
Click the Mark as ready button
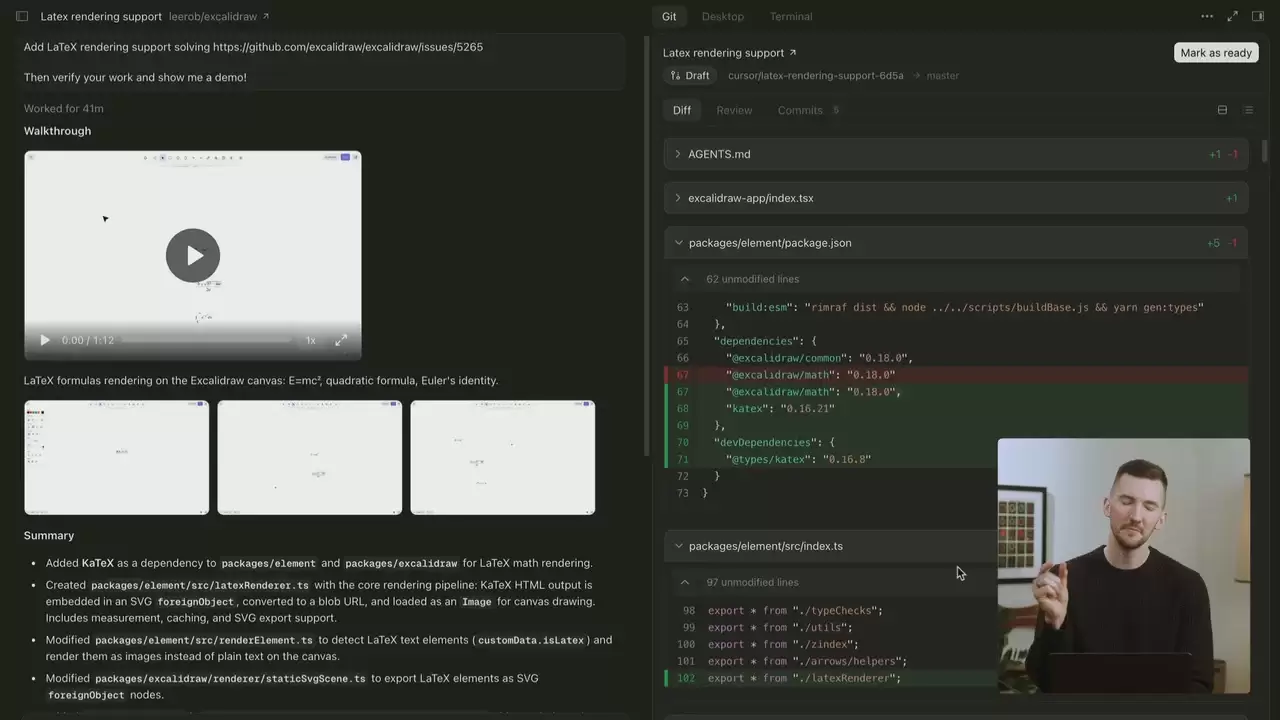pyautogui.click(x=1216, y=53)
